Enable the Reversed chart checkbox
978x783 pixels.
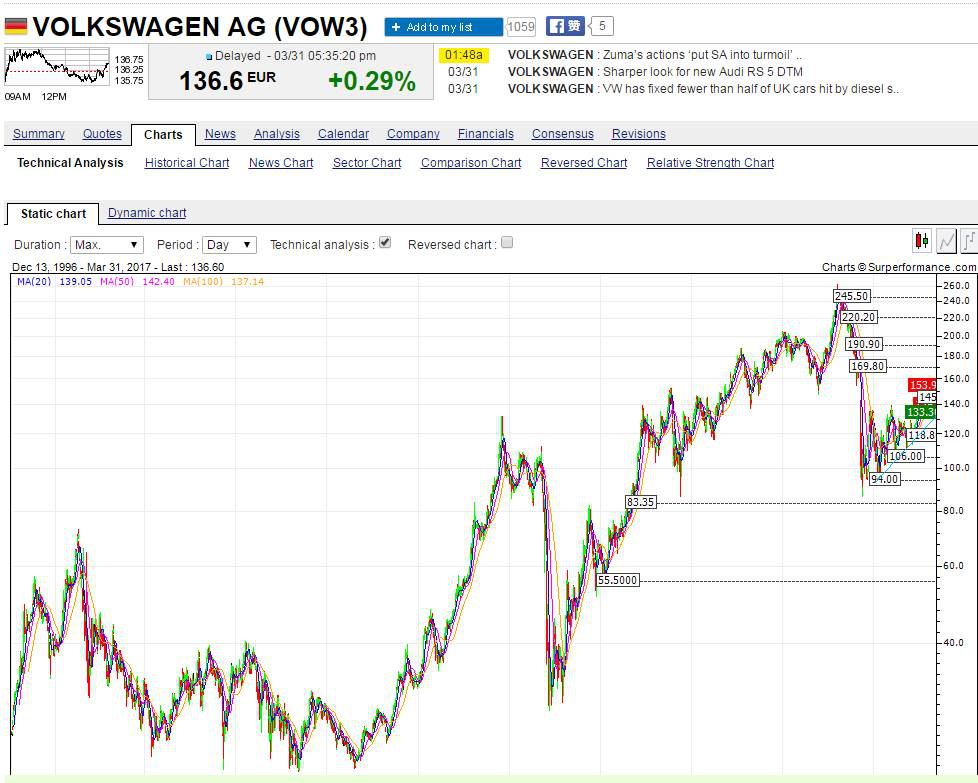(x=507, y=243)
